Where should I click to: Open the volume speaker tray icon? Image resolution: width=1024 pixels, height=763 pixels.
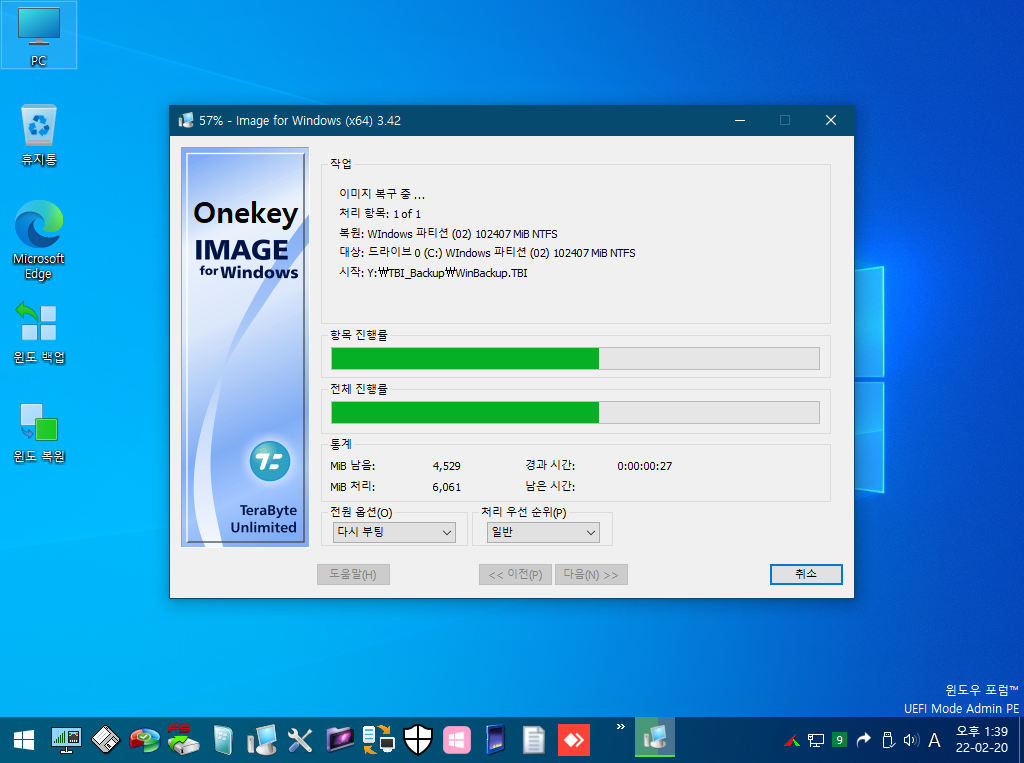pos(910,740)
